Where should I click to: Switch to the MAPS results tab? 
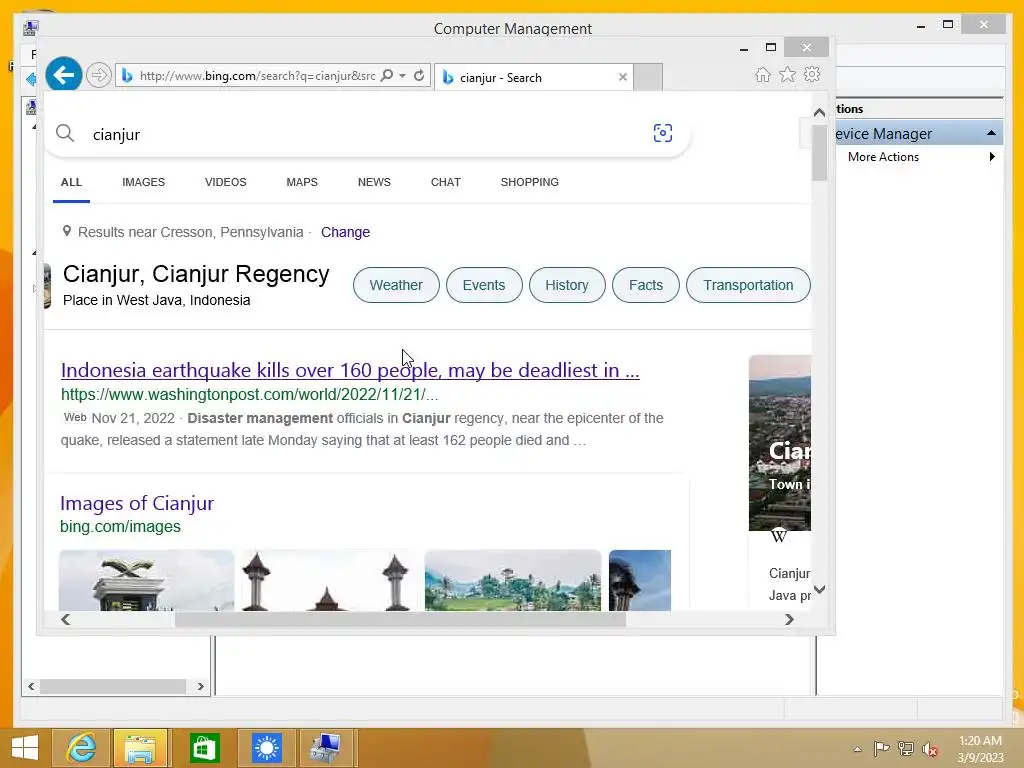(302, 182)
